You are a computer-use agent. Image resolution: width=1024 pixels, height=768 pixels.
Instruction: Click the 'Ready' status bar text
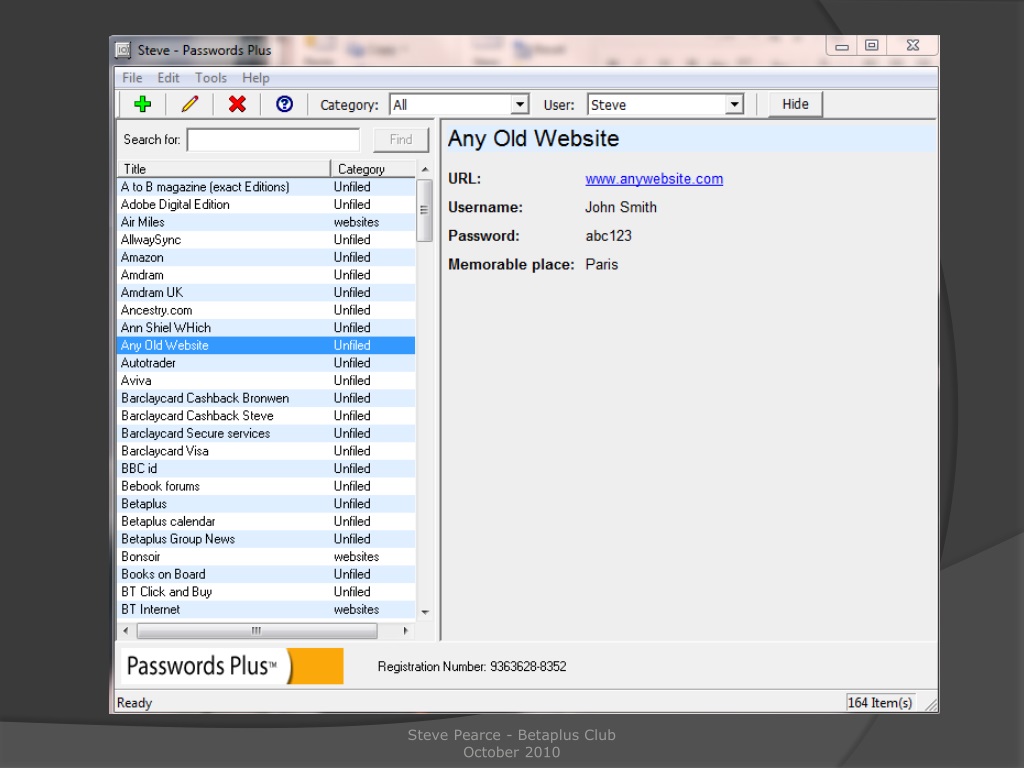point(134,703)
